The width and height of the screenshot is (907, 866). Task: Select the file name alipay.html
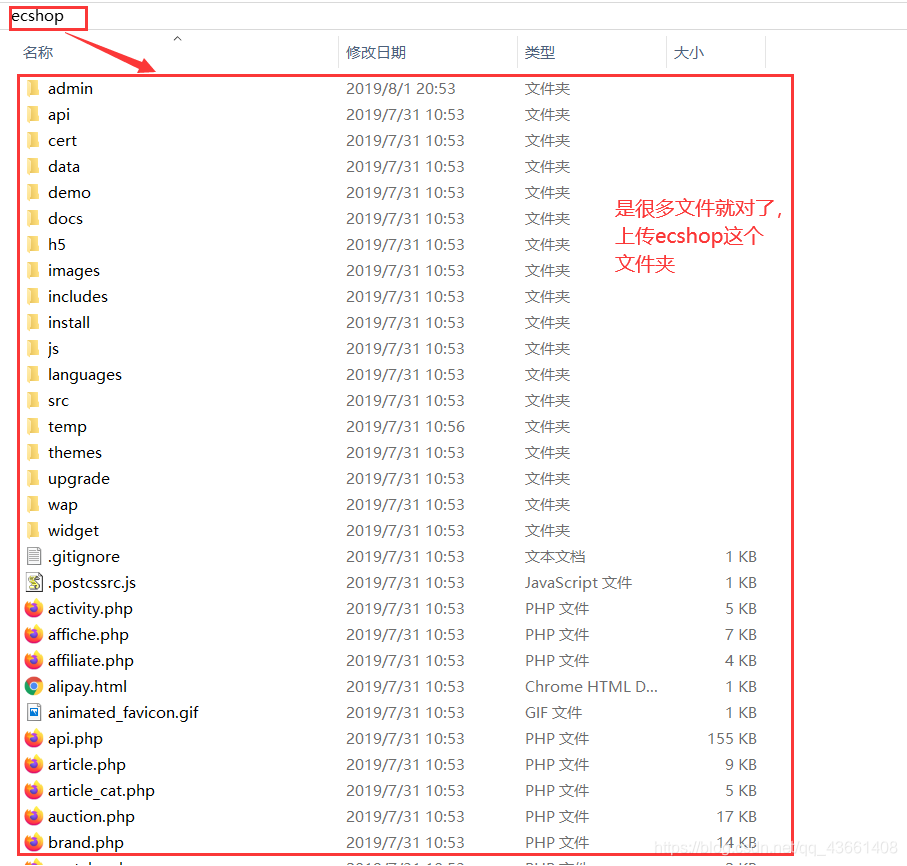(87, 687)
